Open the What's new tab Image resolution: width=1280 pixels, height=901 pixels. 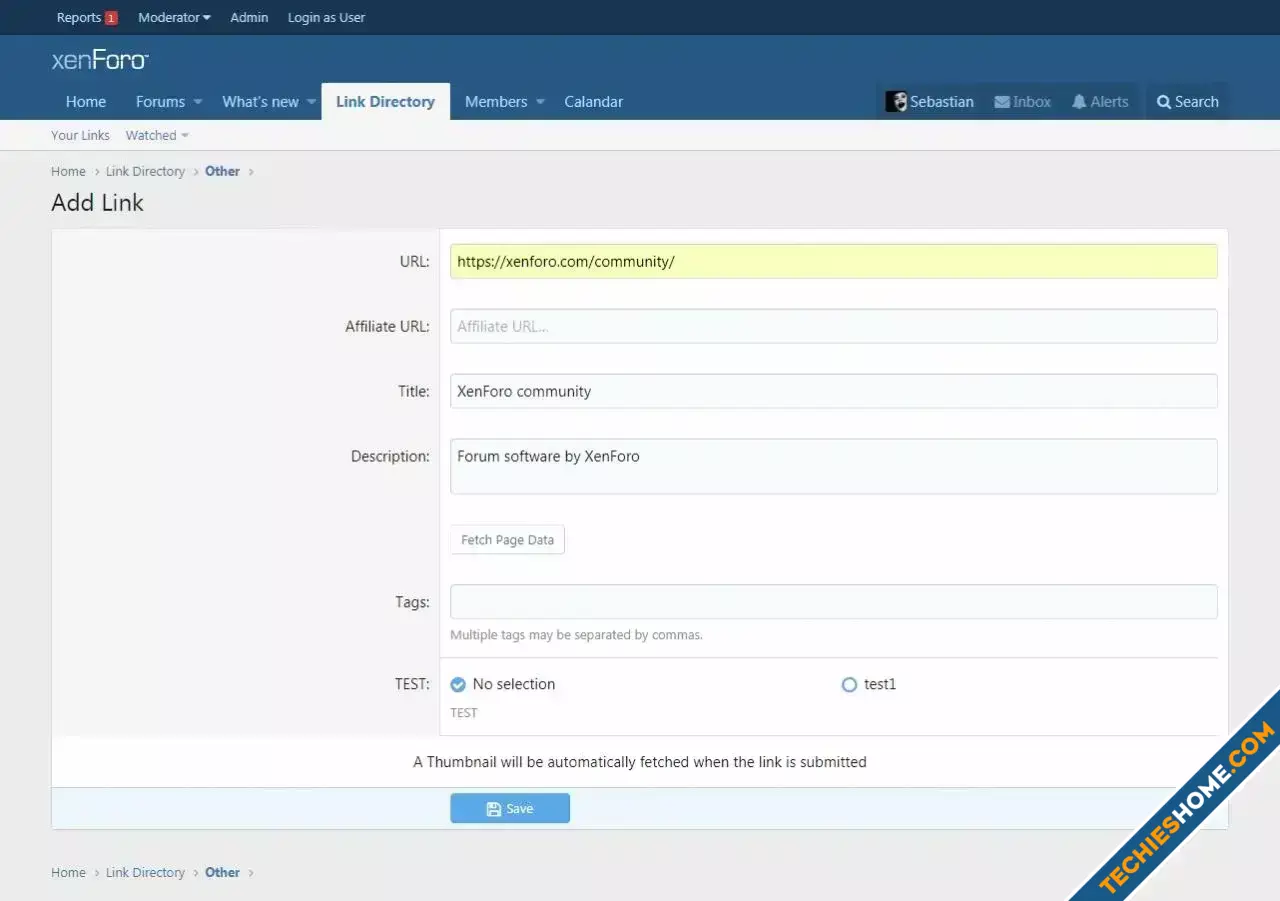[x=260, y=102]
